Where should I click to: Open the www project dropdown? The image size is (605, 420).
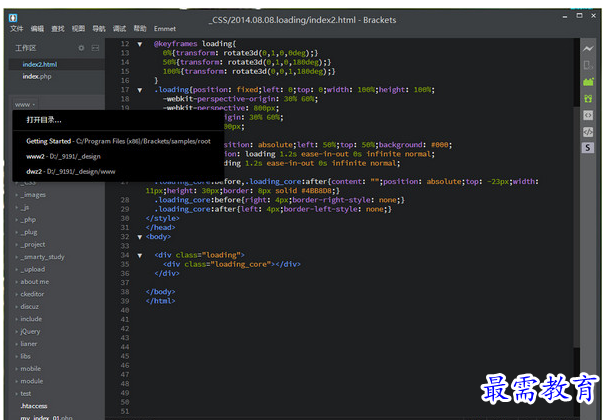click(26, 104)
